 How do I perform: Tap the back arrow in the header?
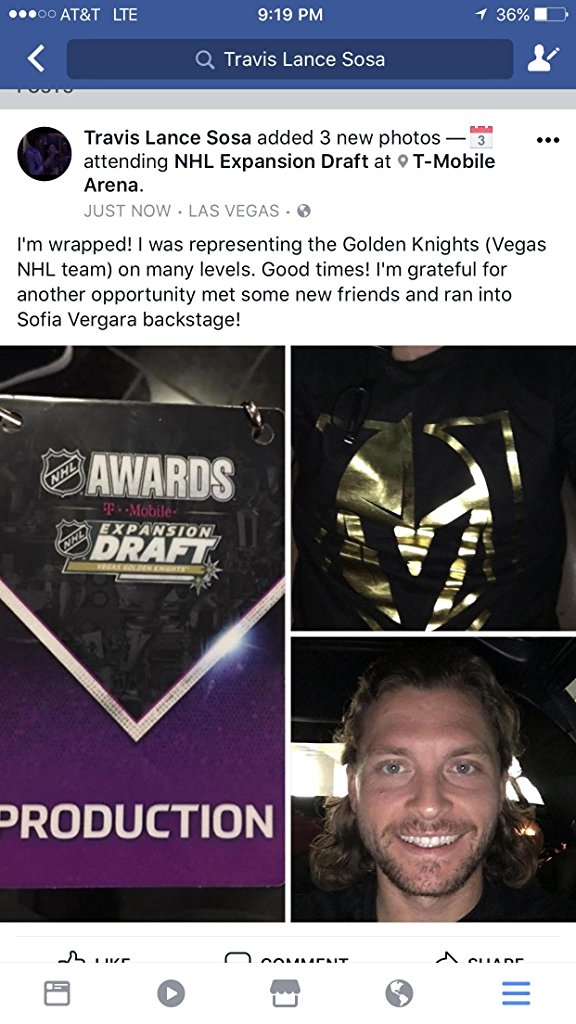coord(36,59)
